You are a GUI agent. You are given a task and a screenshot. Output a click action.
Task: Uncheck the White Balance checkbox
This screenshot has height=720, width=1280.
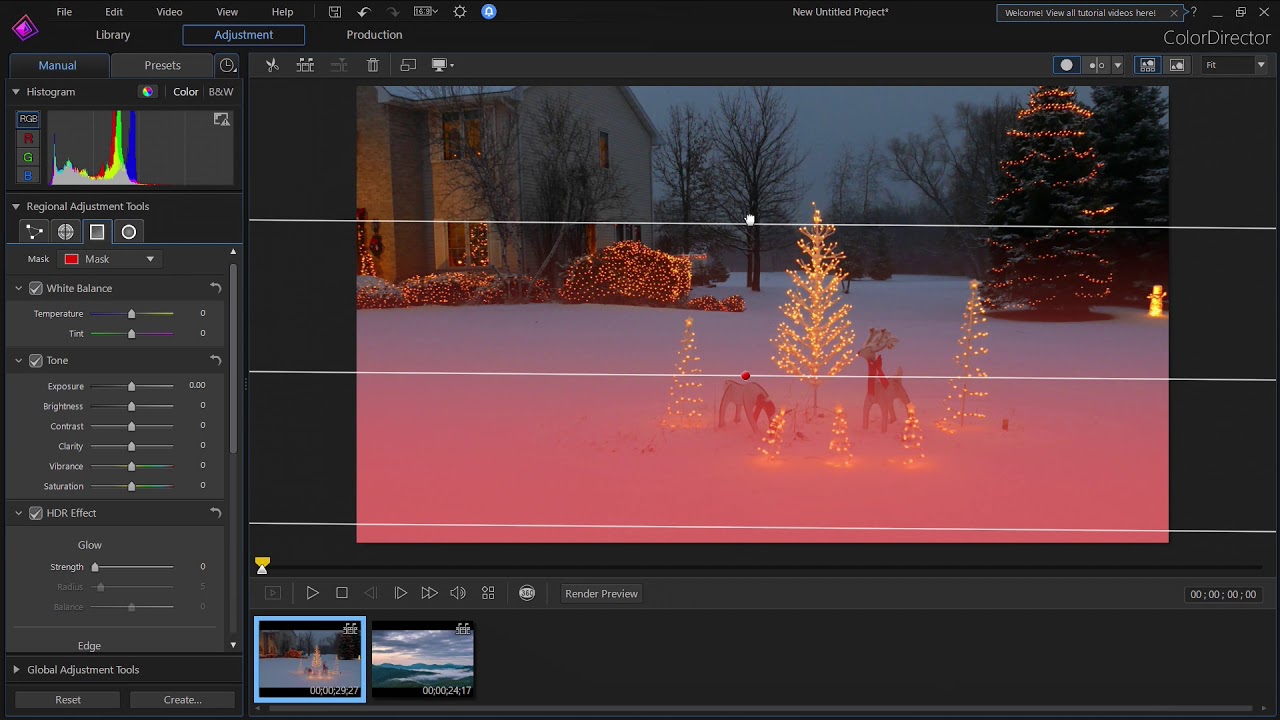click(36, 288)
